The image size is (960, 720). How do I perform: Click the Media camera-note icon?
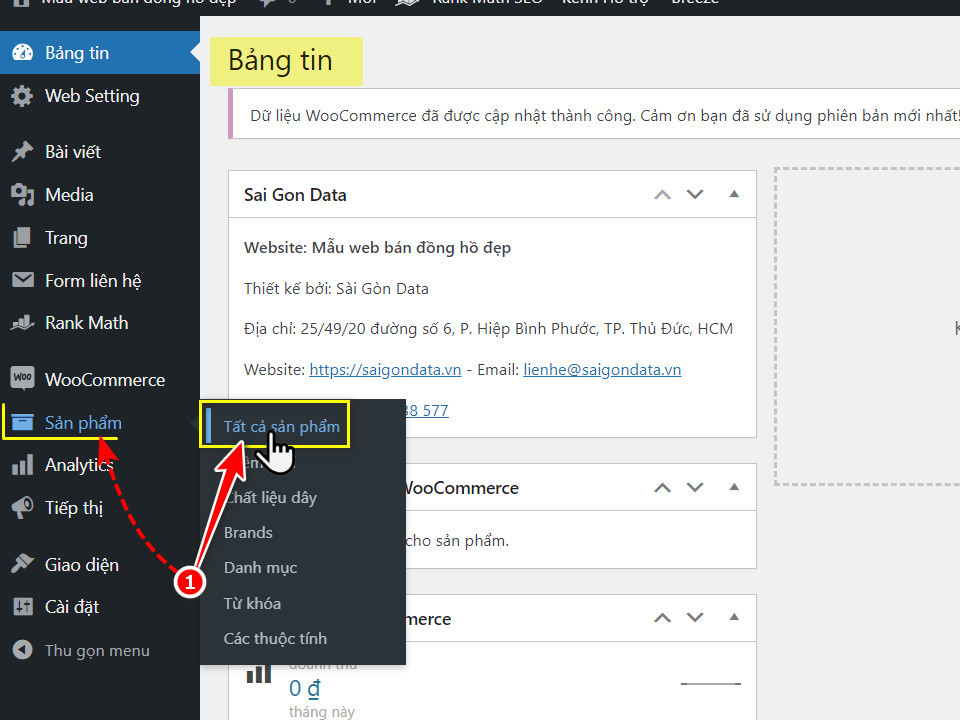pyautogui.click(x=23, y=195)
